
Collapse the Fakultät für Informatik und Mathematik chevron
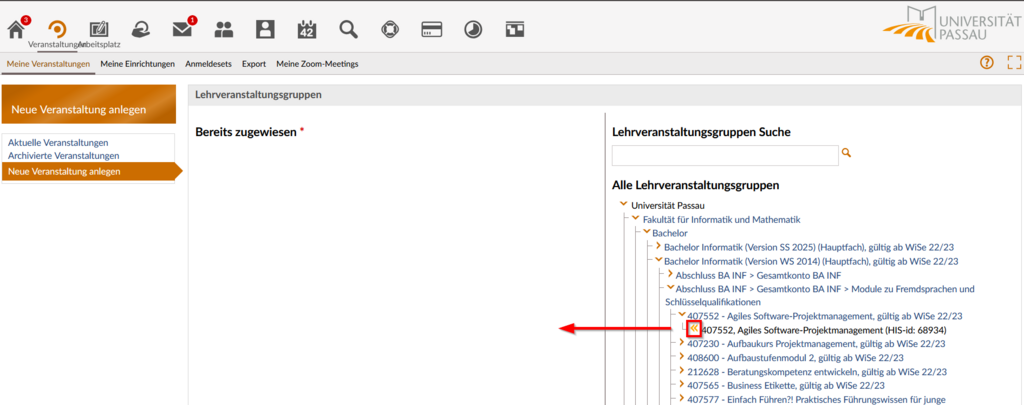[635, 218]
